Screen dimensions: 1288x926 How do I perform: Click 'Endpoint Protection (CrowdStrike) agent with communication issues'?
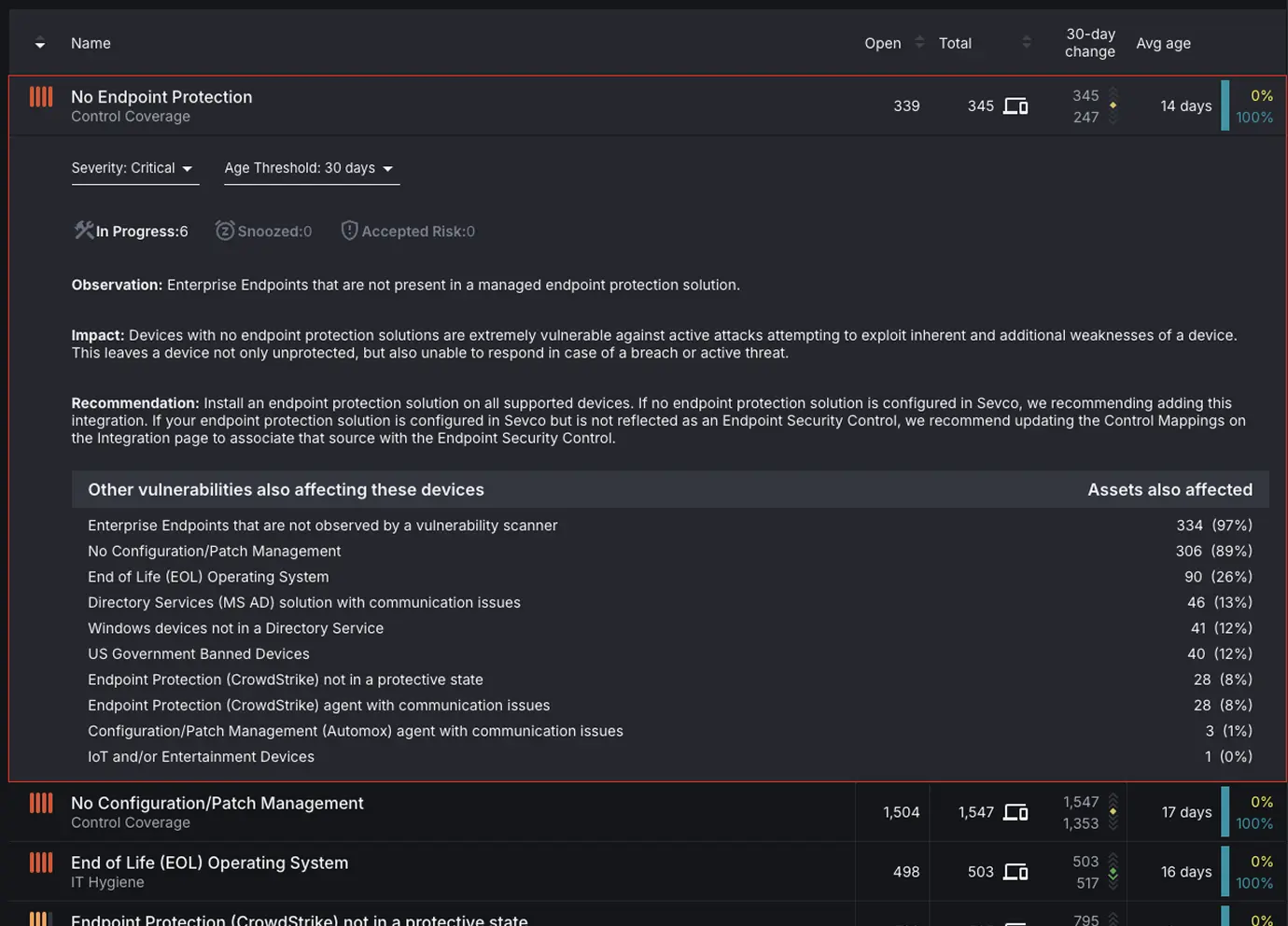tap(318, 705)
